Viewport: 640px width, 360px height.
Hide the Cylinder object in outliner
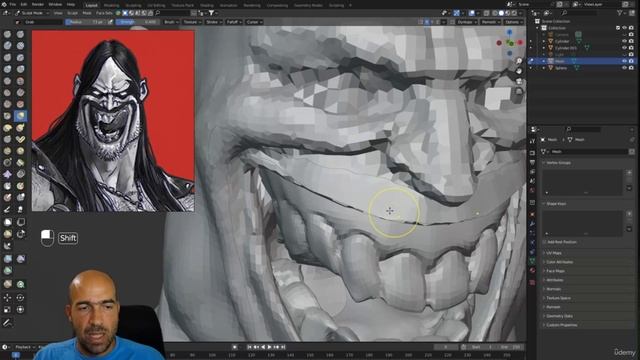(624, 41)
